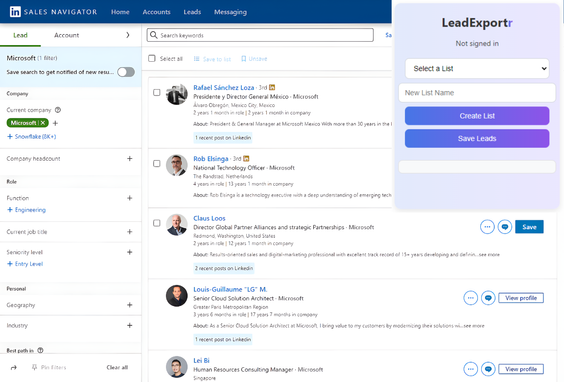564x382 pixels.
Task: Open Louis-Guillaume M. profile photo
Action: [177, 296]
